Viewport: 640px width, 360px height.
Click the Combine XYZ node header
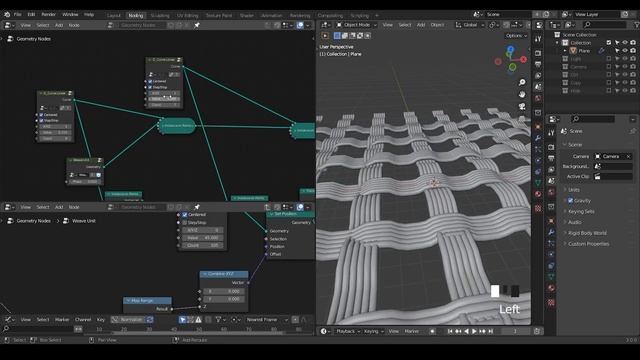pos(224,274)
